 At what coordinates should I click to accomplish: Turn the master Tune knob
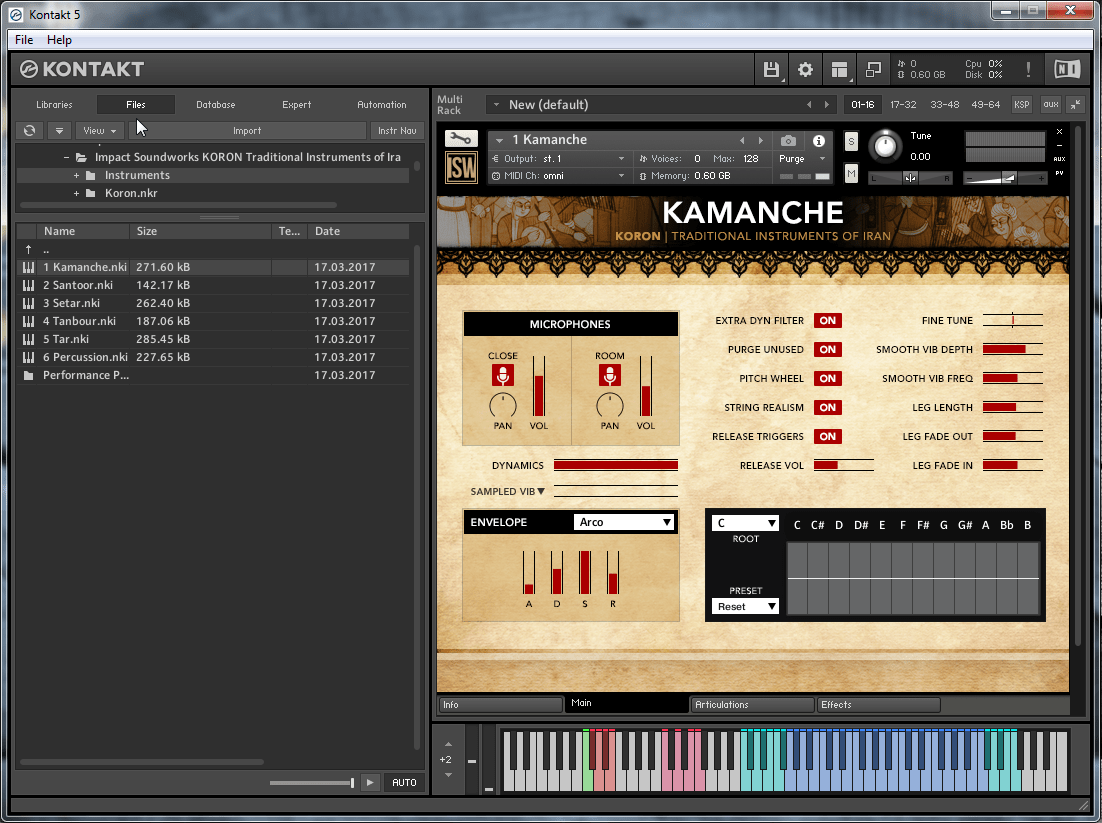pyautogui.click(x=885, y=145)
